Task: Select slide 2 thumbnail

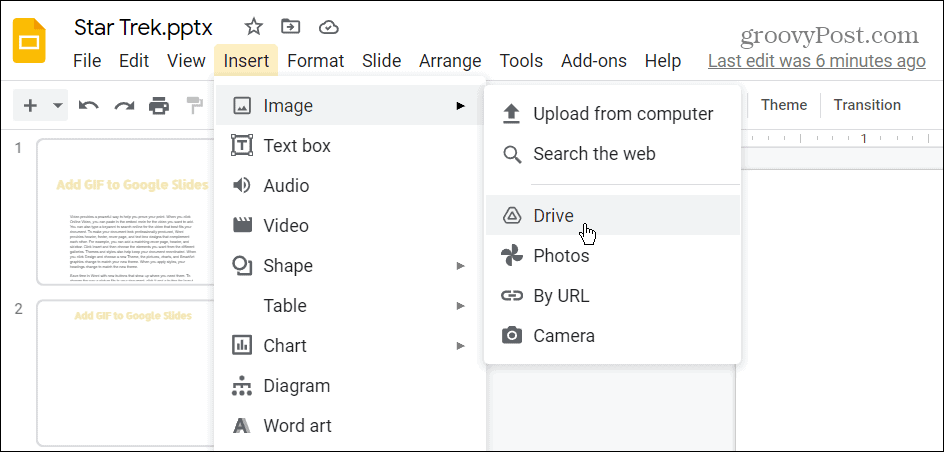Action: click(126, 373)
